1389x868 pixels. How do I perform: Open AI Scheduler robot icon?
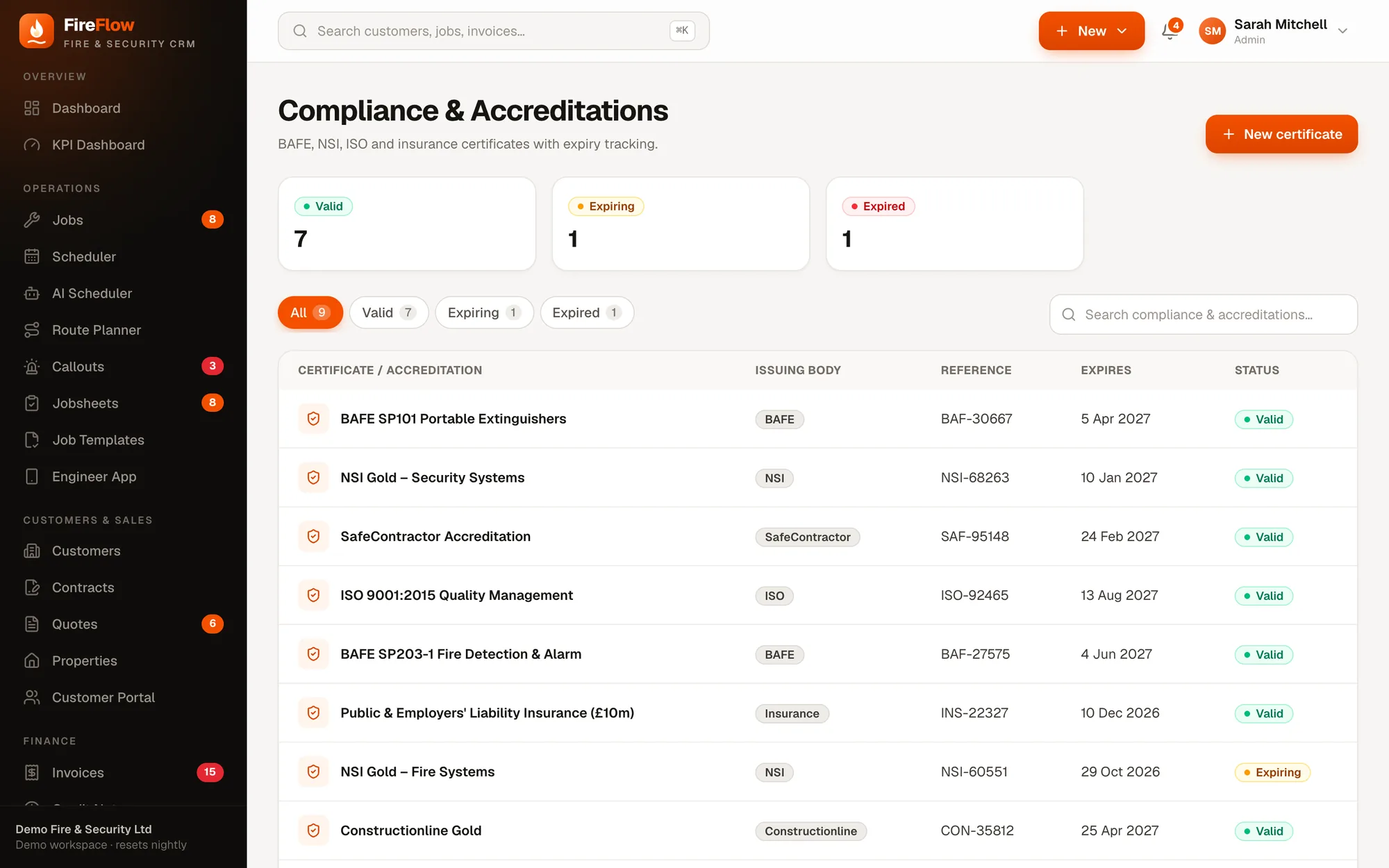tap(32, 294)
